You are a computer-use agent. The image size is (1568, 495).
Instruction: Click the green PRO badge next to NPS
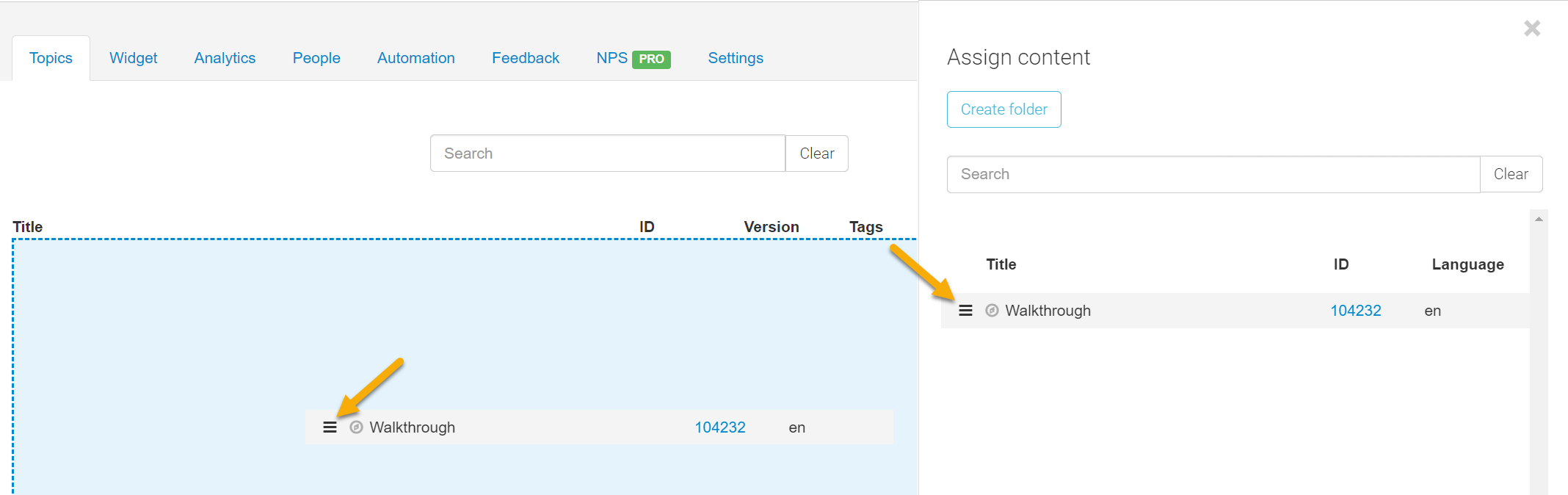coord(651,59)
